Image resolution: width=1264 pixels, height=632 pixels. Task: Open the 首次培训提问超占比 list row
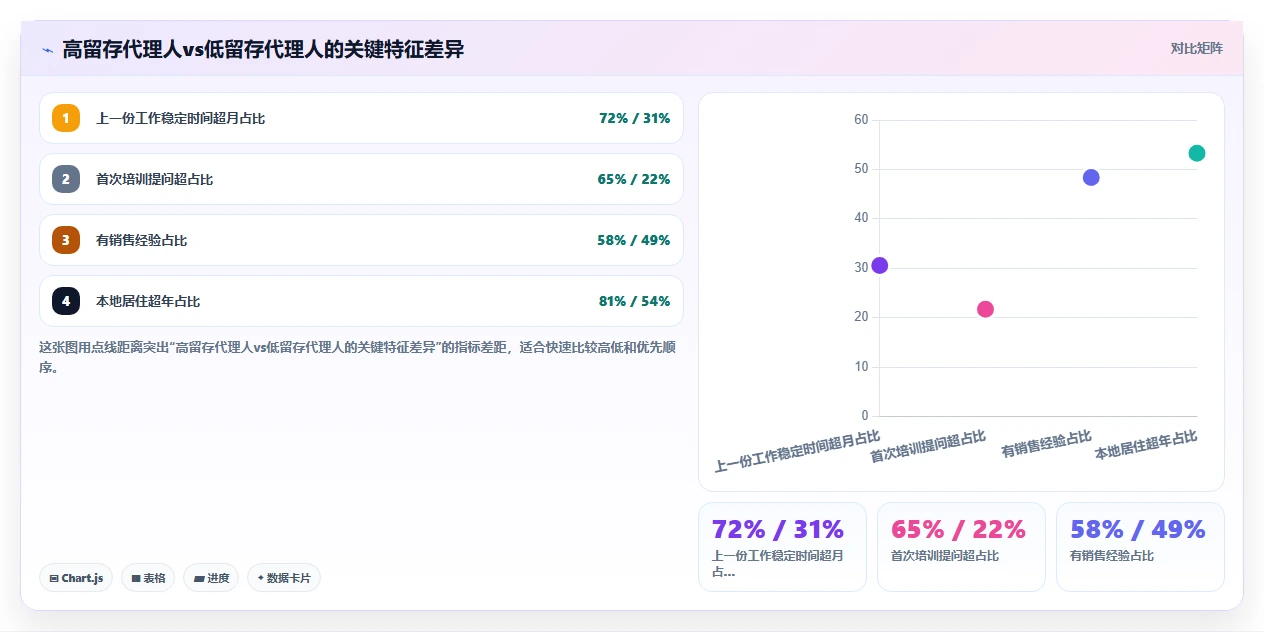(x=361, y=179)
